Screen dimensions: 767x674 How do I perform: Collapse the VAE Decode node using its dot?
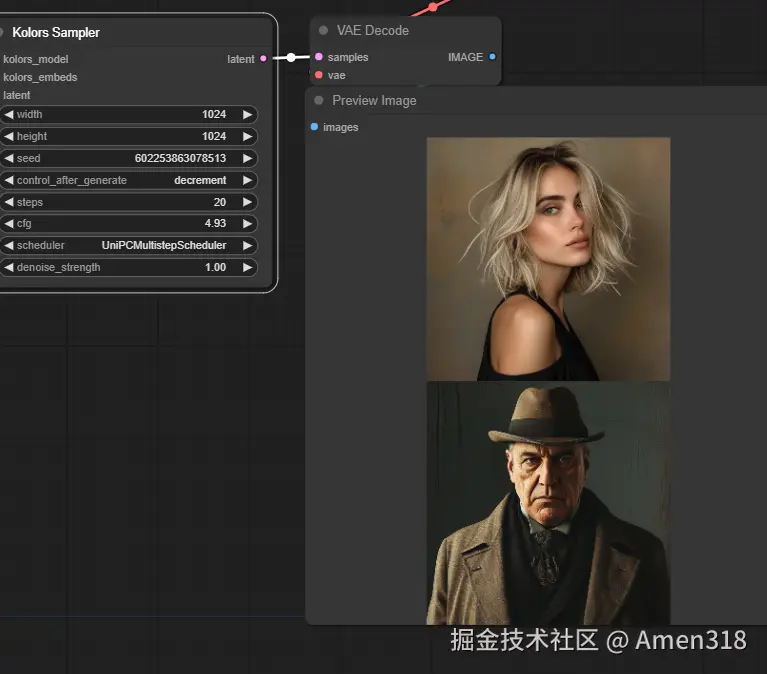(x=323, y=31)
